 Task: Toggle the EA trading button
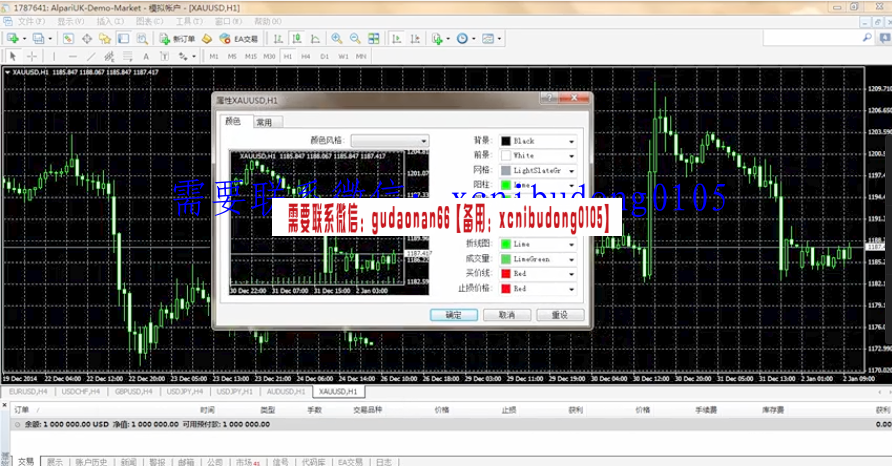coord(239,39)
